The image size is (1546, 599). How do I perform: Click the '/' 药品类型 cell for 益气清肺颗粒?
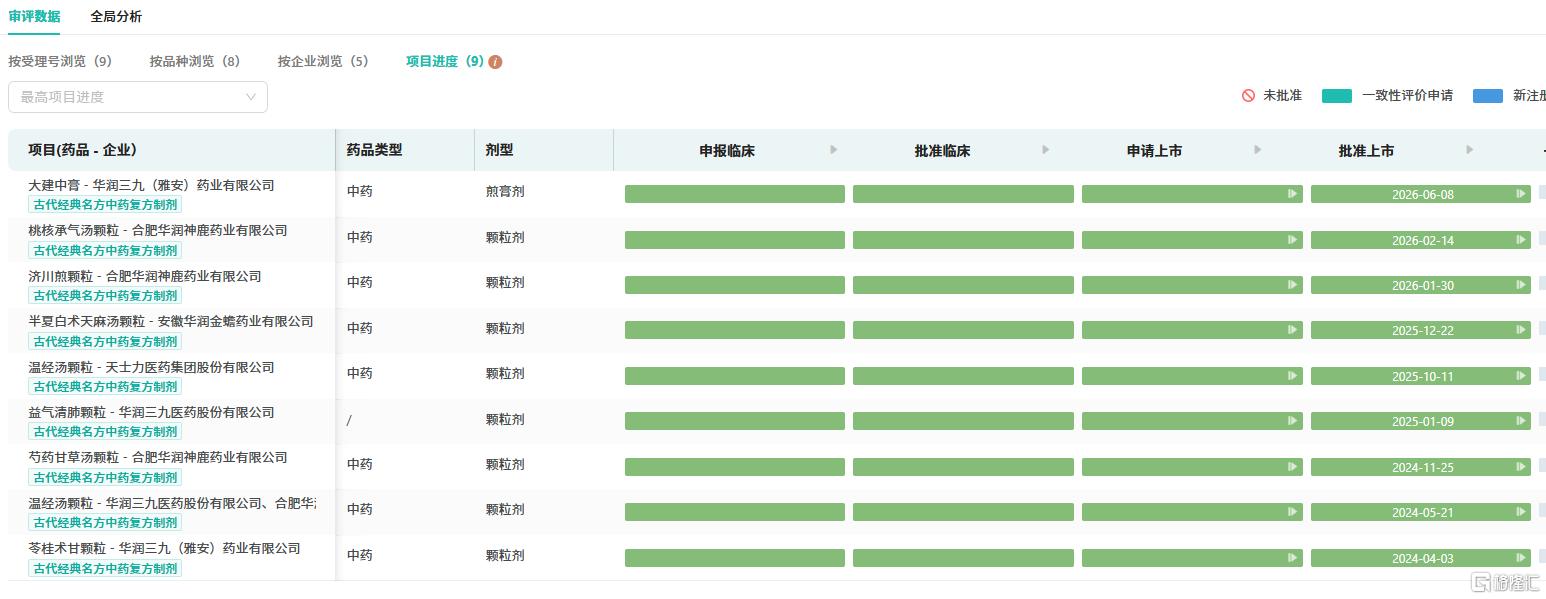click(349, 420)
